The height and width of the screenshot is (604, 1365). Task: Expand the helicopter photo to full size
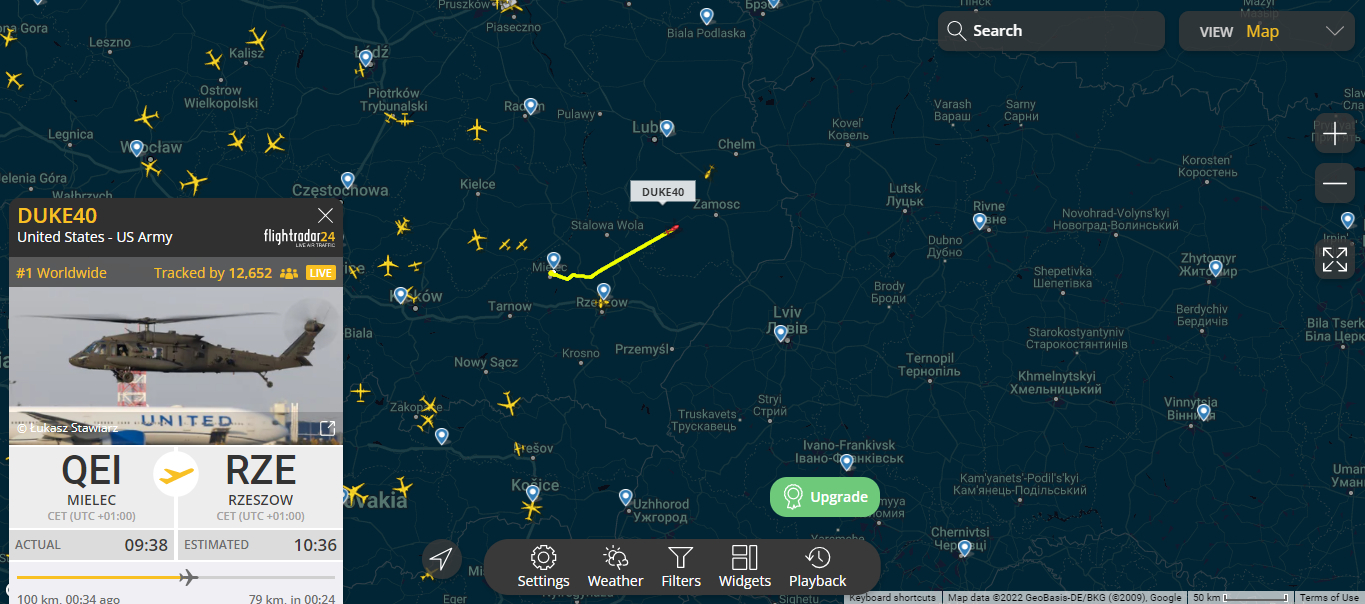[x=327, y=428]
